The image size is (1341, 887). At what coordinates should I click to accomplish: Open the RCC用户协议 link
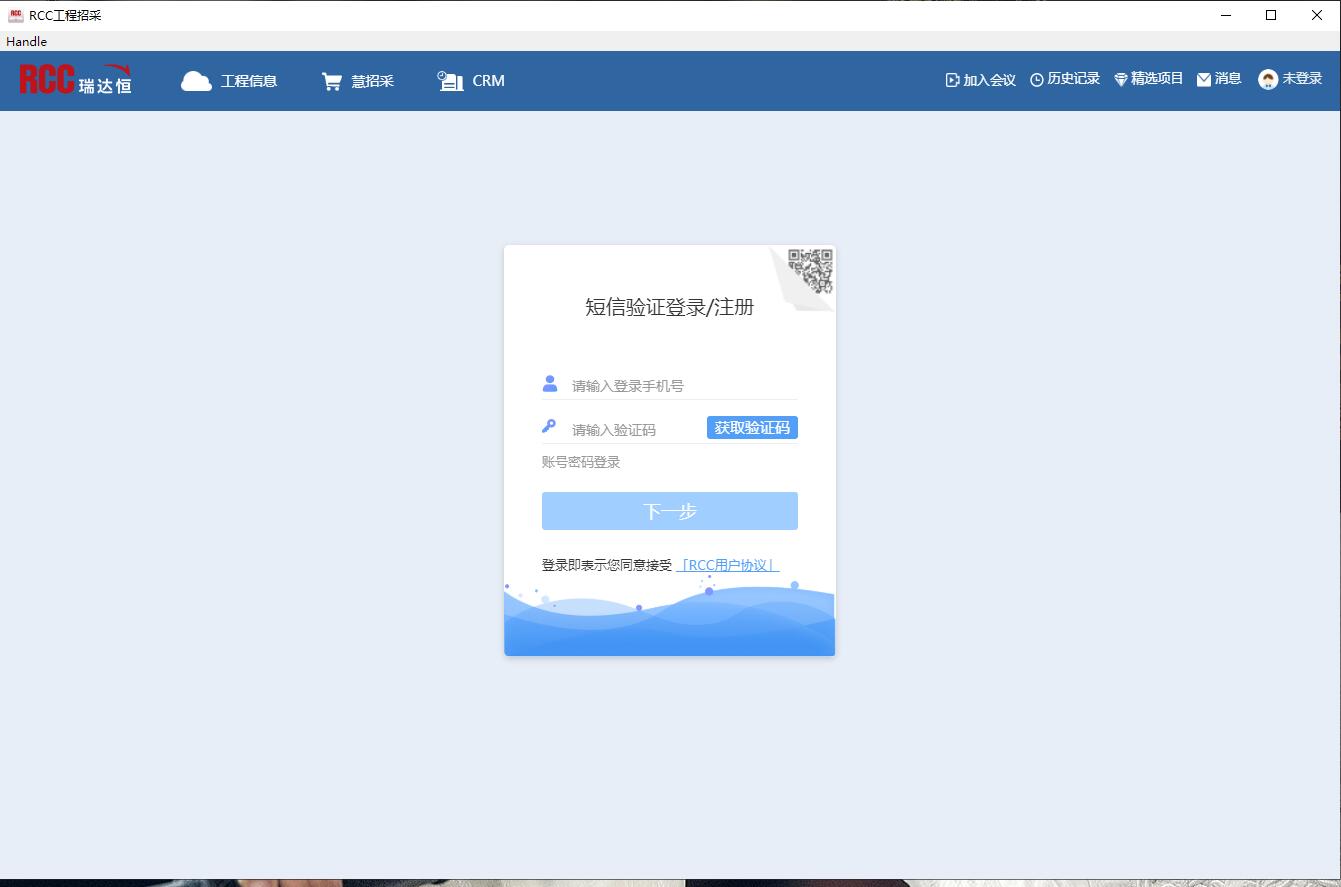click(x=728, y=565)
